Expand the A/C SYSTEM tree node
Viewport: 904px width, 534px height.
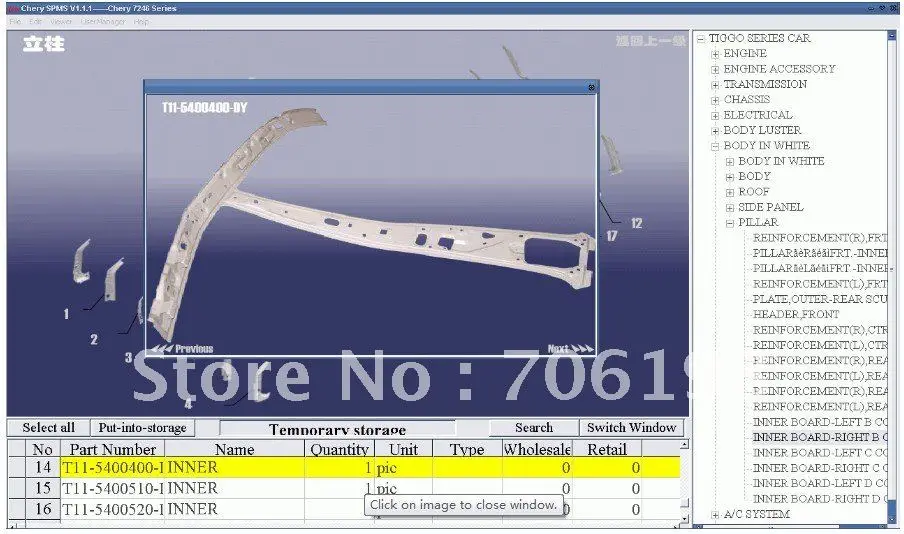[715, 515]
